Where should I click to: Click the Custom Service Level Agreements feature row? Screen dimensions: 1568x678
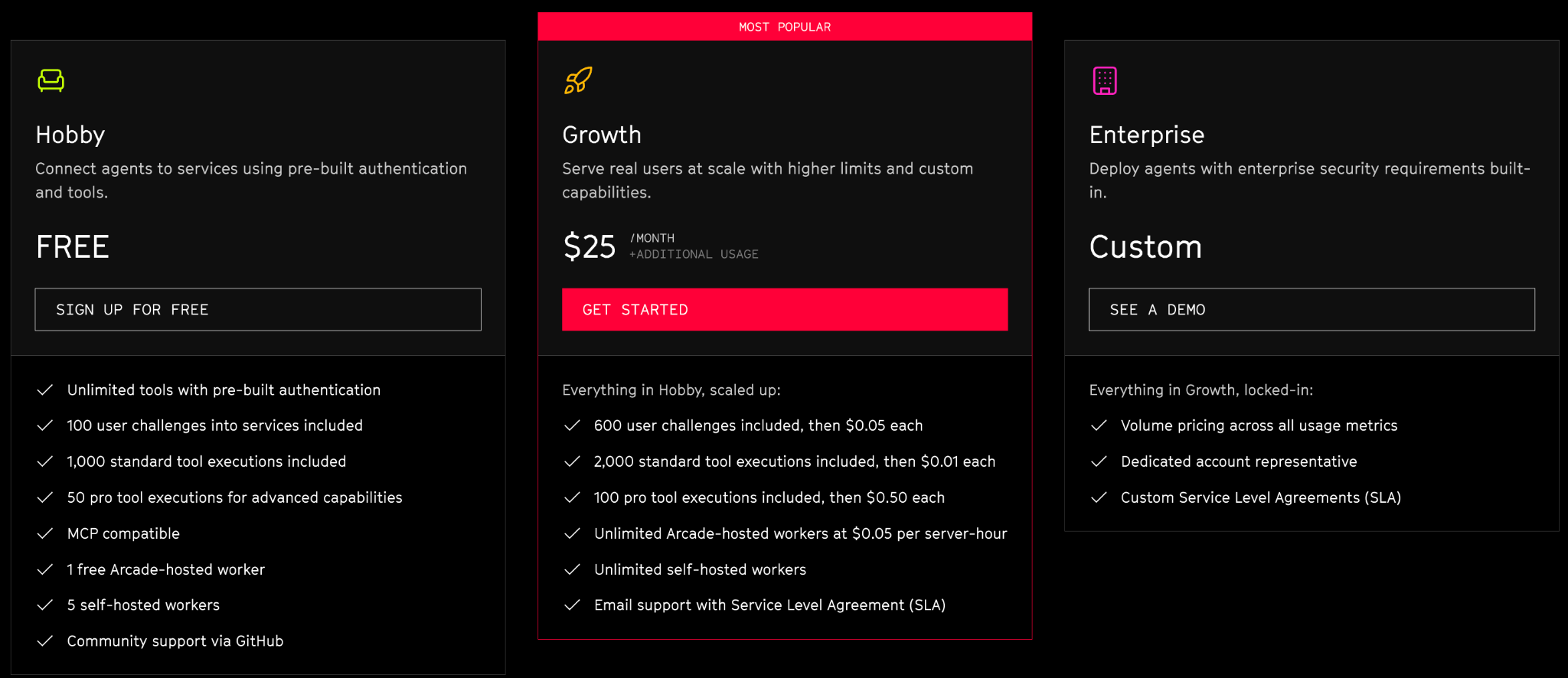click(x=1261, y=497)
